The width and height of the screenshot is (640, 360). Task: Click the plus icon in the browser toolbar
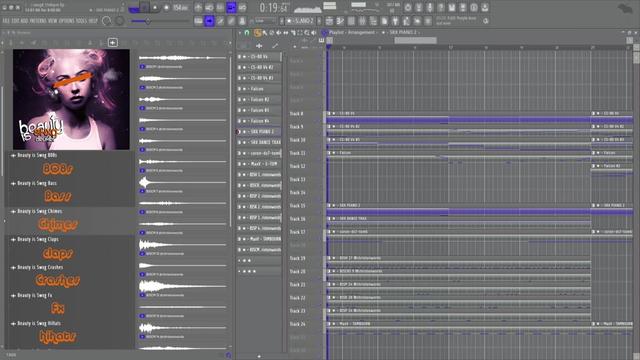(x=113, y=42)
